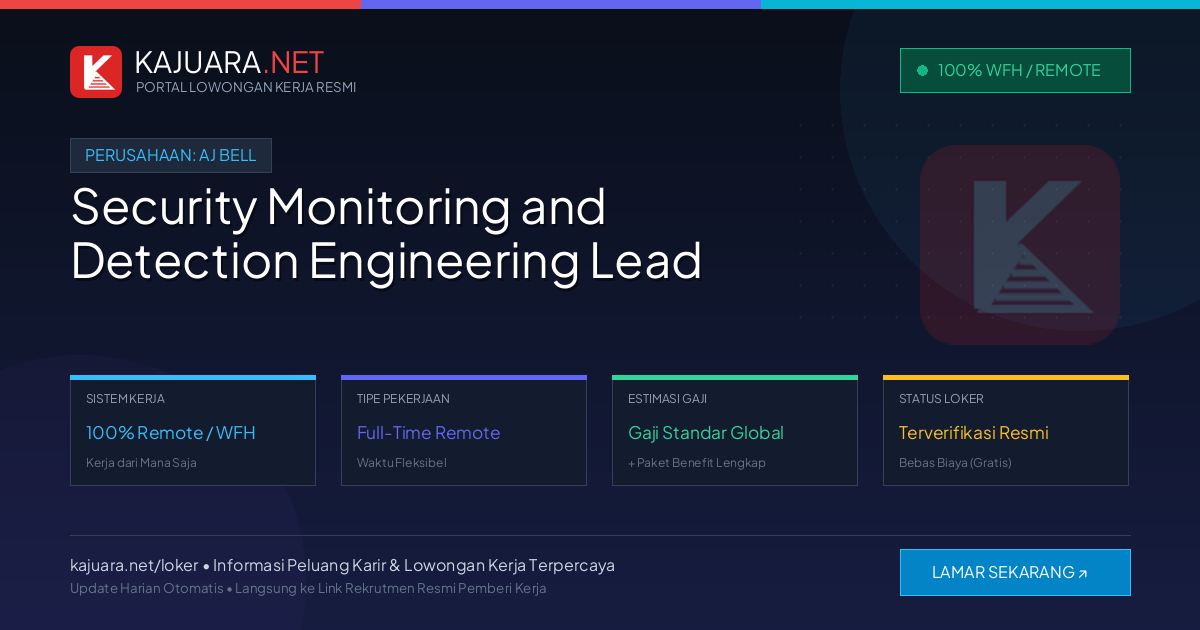Click 'Full-Time Remote' text
This screenshot has height=630, width=1200.
(x=428, y=433)
